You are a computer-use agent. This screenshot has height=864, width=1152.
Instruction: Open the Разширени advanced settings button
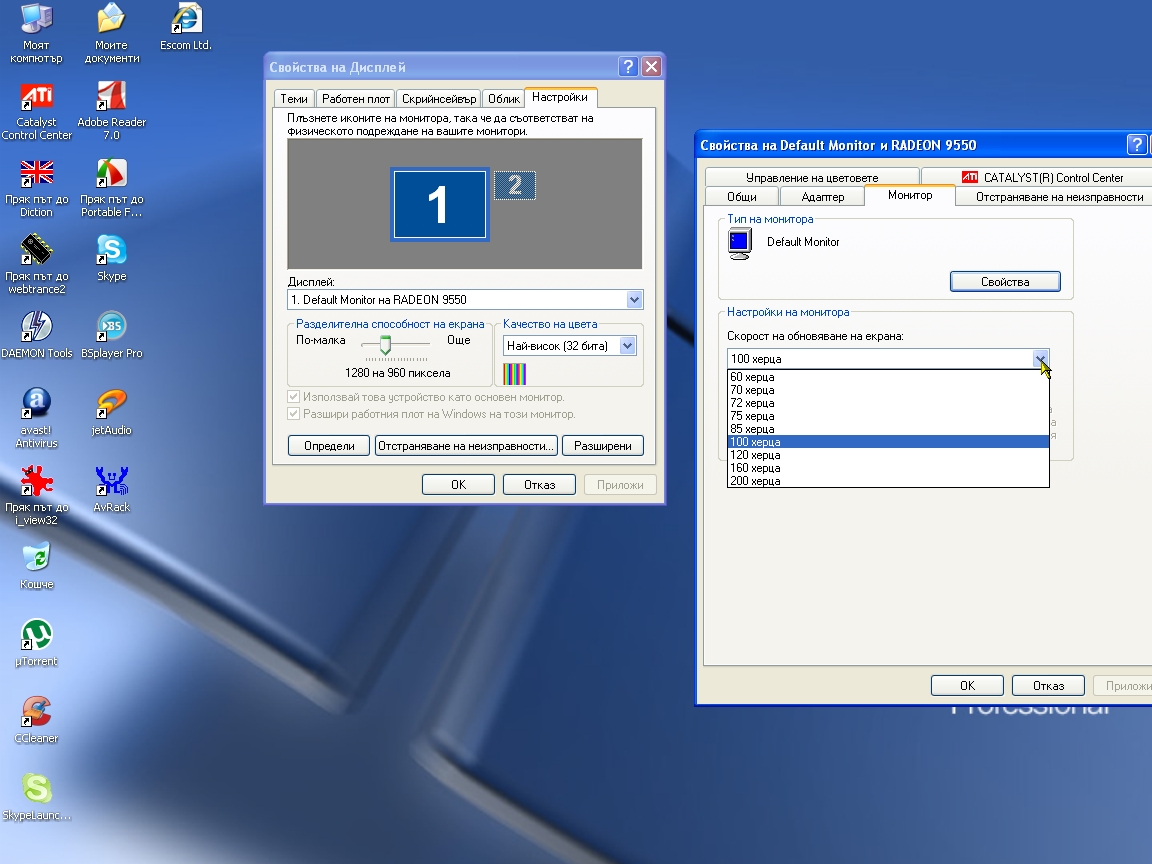tap(602, 446)
